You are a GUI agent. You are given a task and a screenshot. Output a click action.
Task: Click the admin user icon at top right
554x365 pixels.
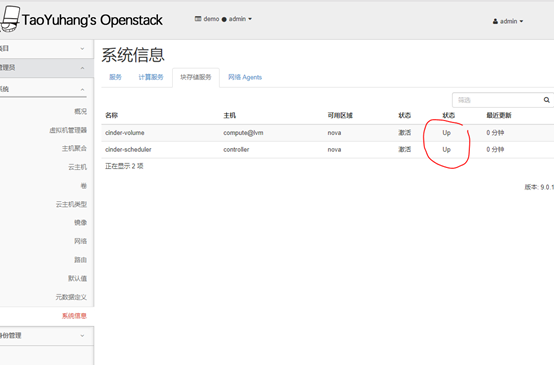(495, 22)
